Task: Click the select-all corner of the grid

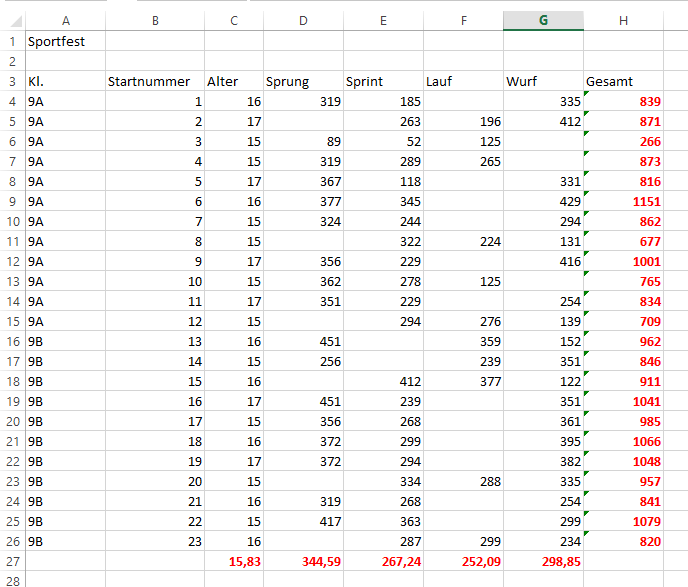Action: [x=12, y=20]
